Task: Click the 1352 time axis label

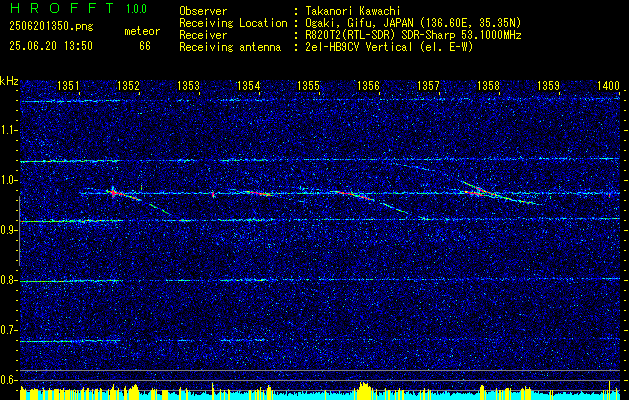Action: tap(128, 85)
